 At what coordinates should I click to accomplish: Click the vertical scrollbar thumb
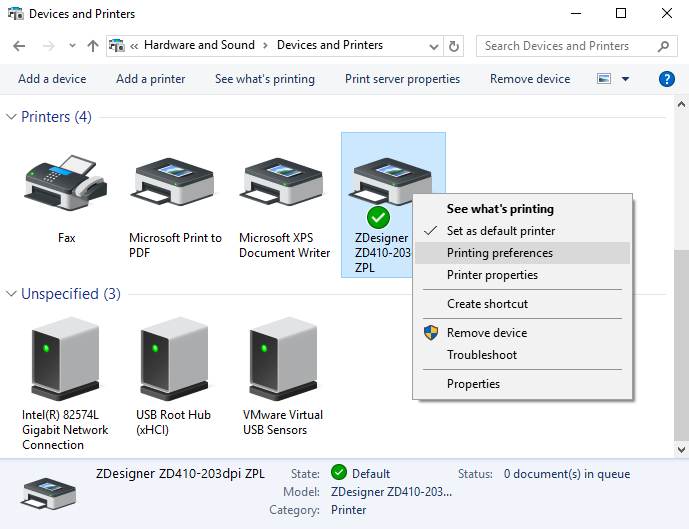681,345
